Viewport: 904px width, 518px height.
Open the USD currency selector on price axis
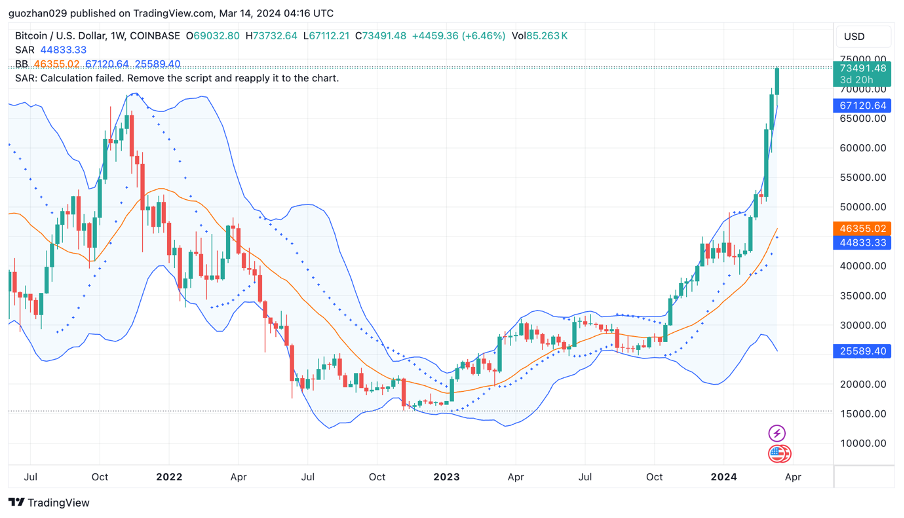point(854,36)
